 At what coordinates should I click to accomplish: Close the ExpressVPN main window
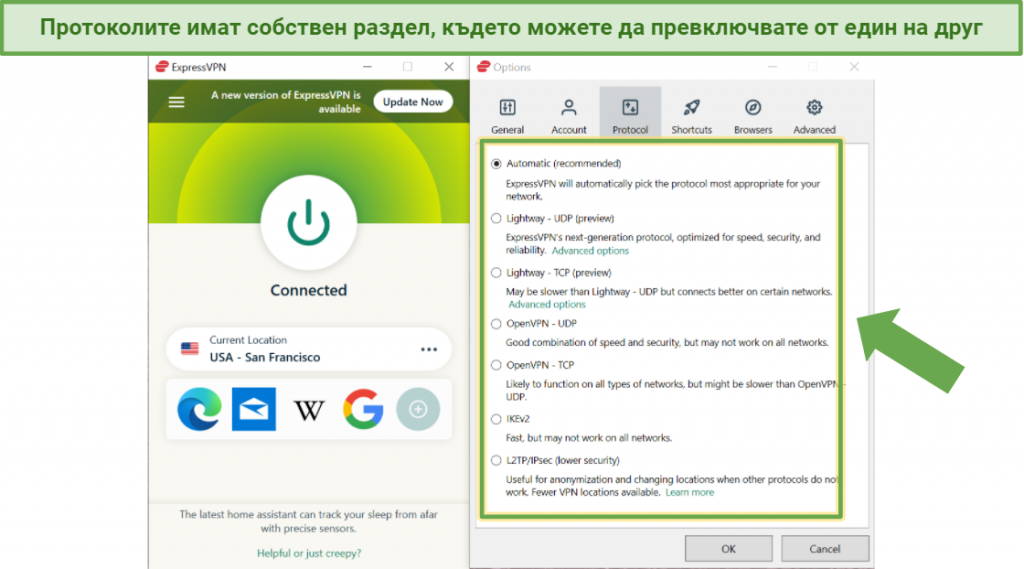pyautogui.click(x=449, y=67)
